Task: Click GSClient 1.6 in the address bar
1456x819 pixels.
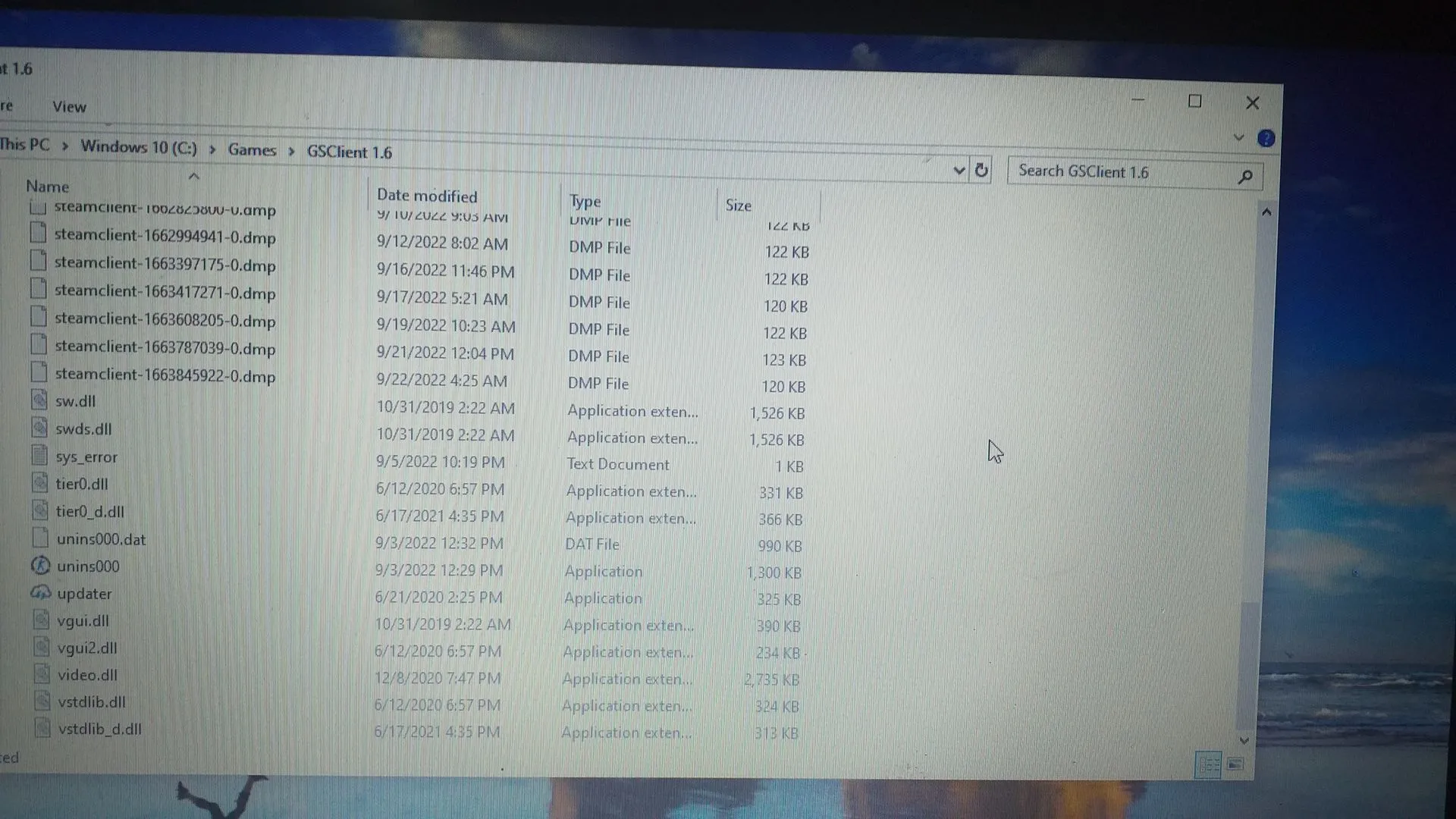Action: click(x=350, y=152)
